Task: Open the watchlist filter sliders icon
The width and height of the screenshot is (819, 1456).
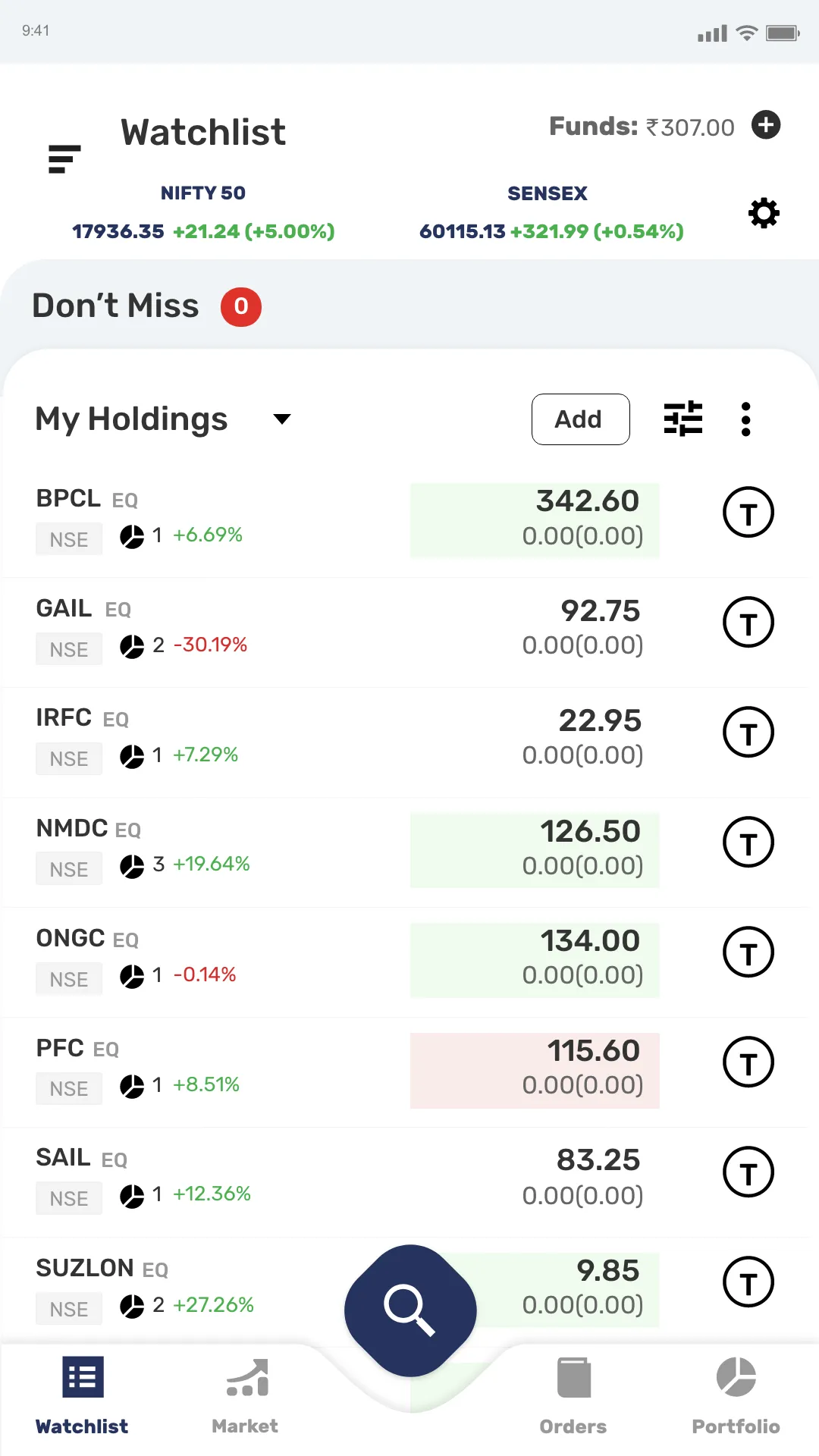Action: tap(683, 419)
